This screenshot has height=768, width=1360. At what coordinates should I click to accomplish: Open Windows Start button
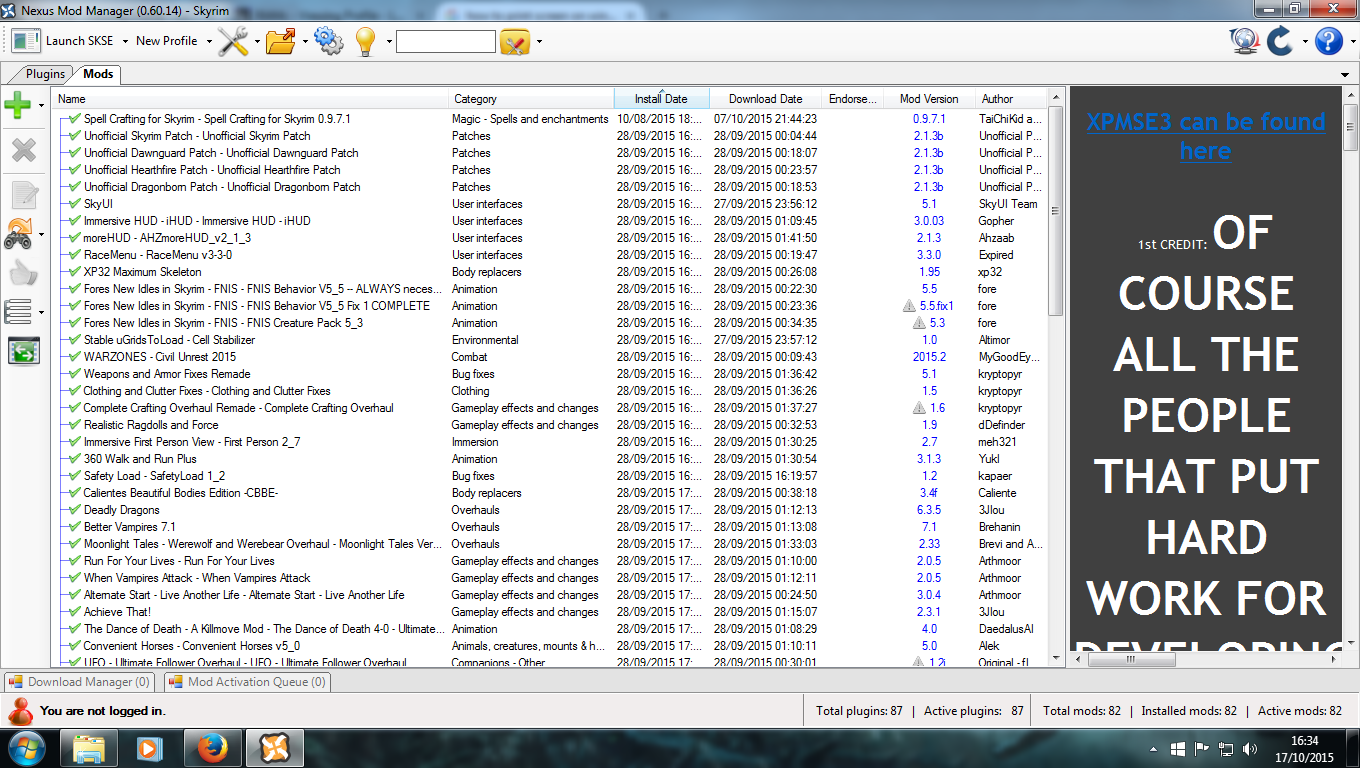click(27, 748)
